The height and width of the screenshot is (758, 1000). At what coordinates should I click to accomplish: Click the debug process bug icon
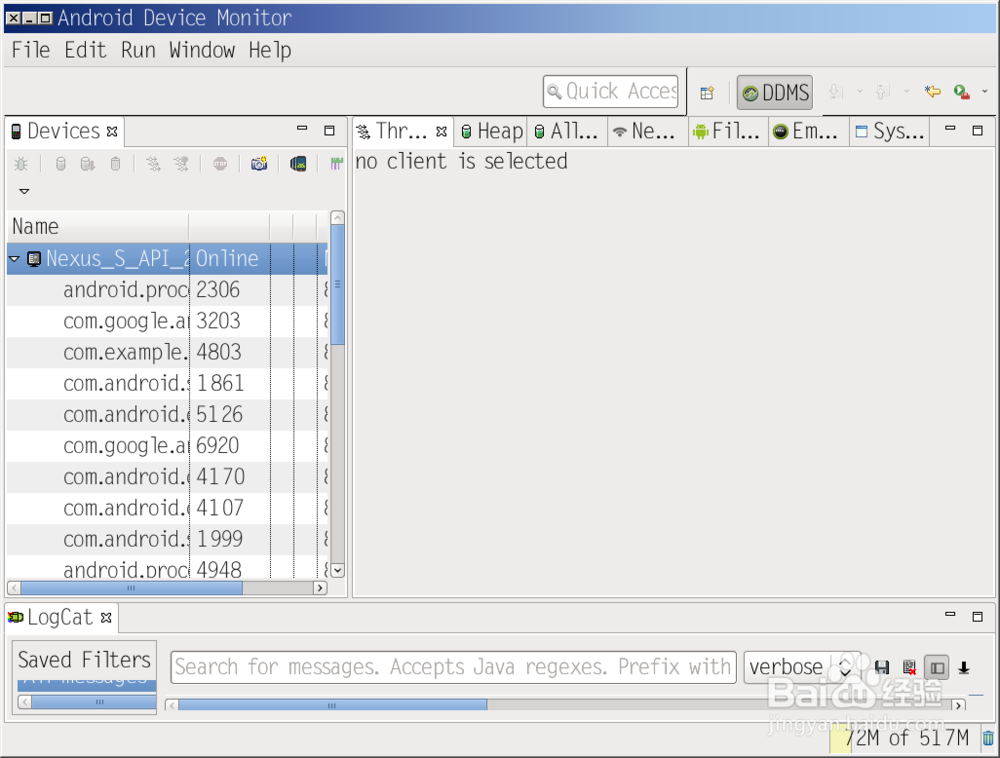[21, 164]
